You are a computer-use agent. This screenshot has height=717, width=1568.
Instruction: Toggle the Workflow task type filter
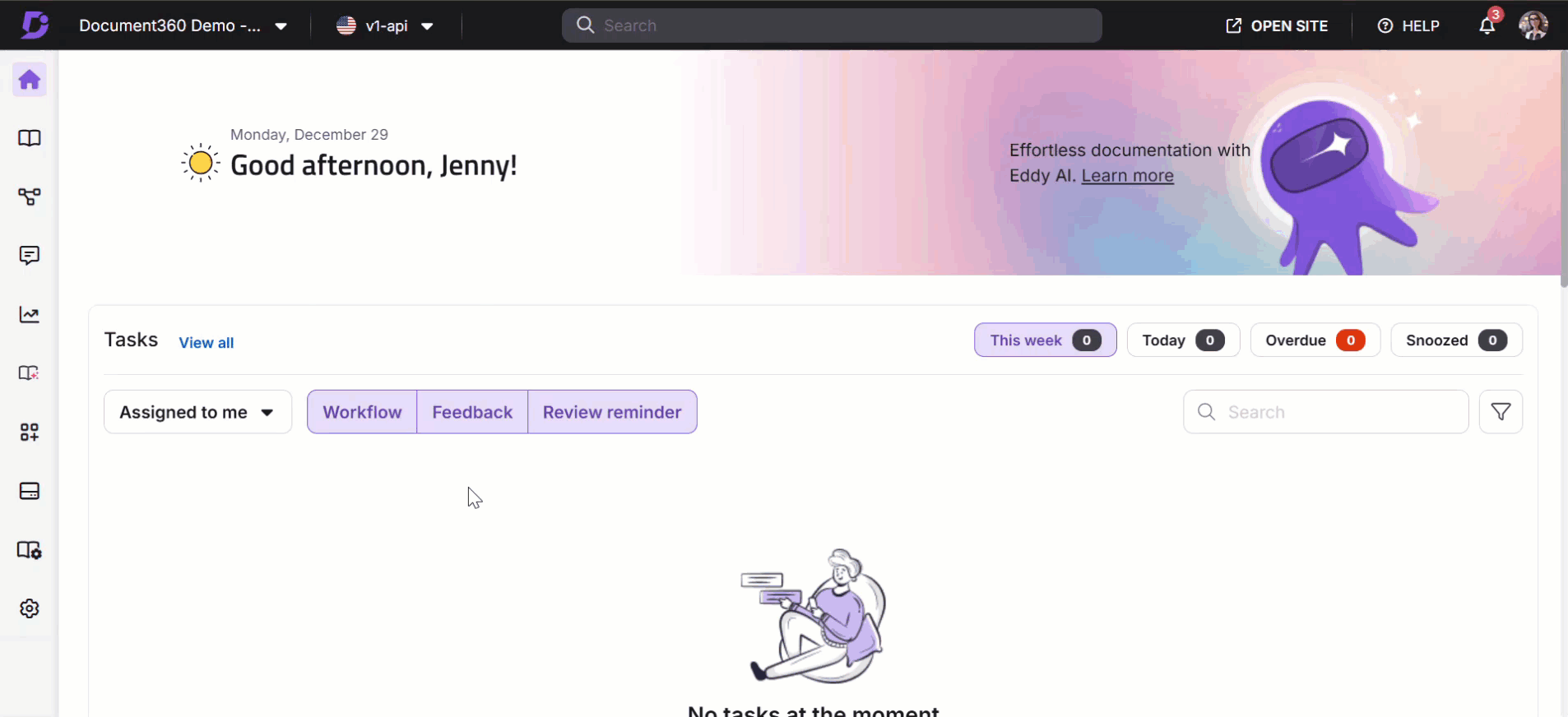click(362, 412)
